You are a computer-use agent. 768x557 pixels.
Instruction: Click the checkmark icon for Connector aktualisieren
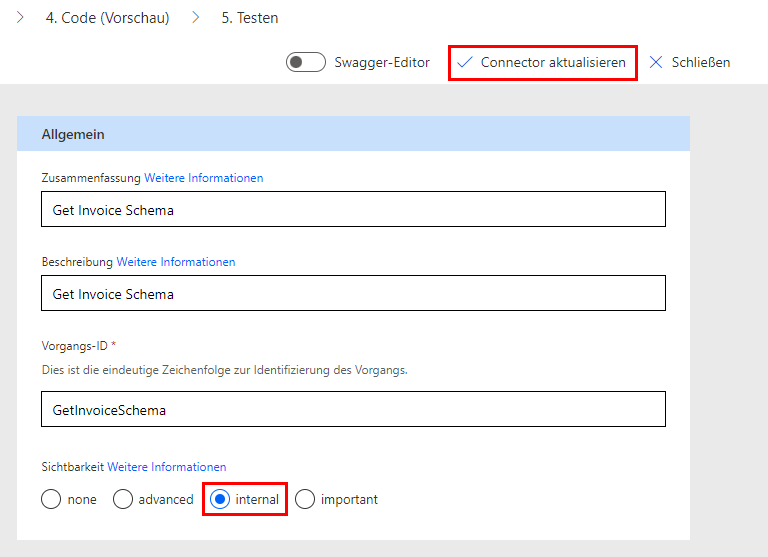coord(464,62)
